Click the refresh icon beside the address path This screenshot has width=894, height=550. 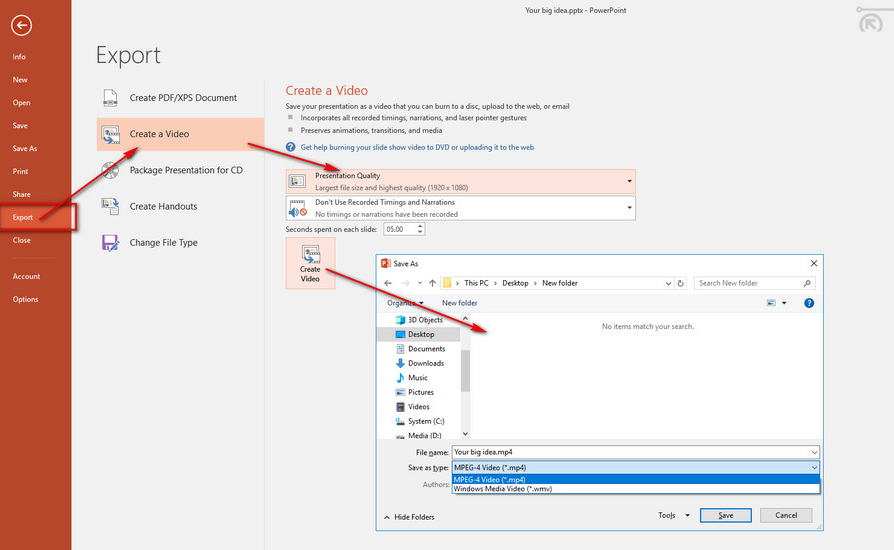coord(680,283)
